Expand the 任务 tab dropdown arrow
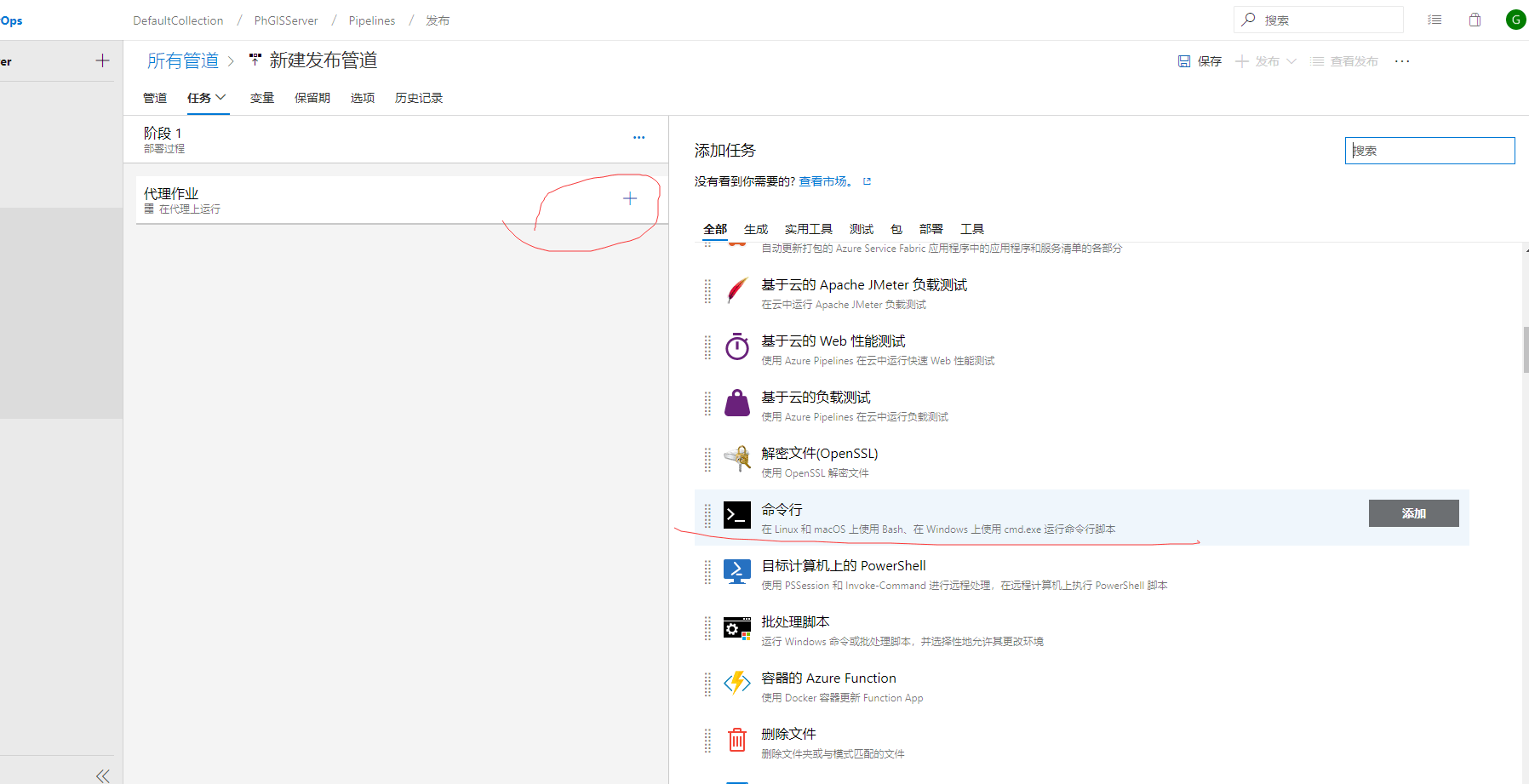Viewport: 1529px width, 784px height. pyautogui.click(x=221, y=97)
